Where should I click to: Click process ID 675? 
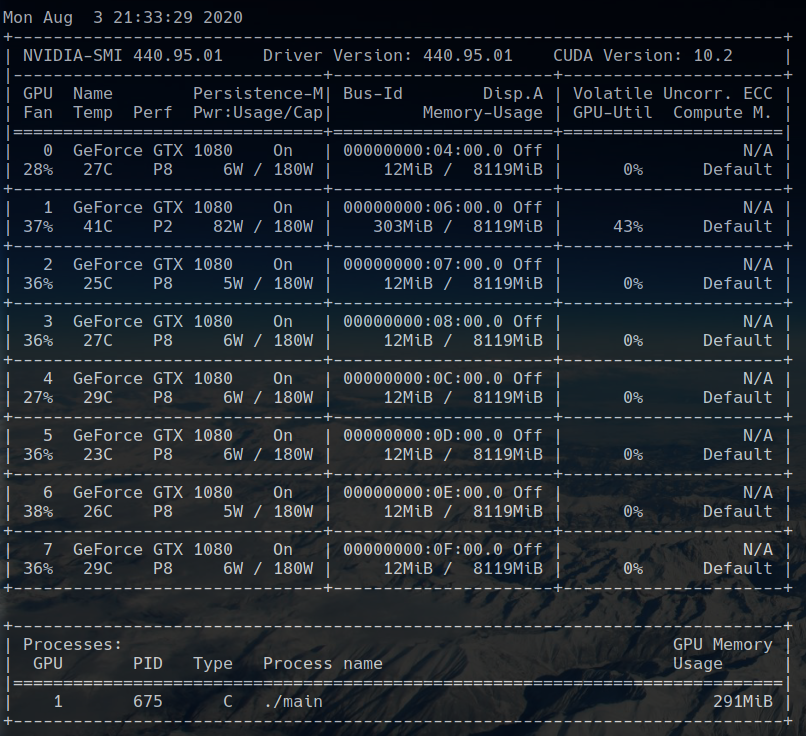tap(148, 702)
